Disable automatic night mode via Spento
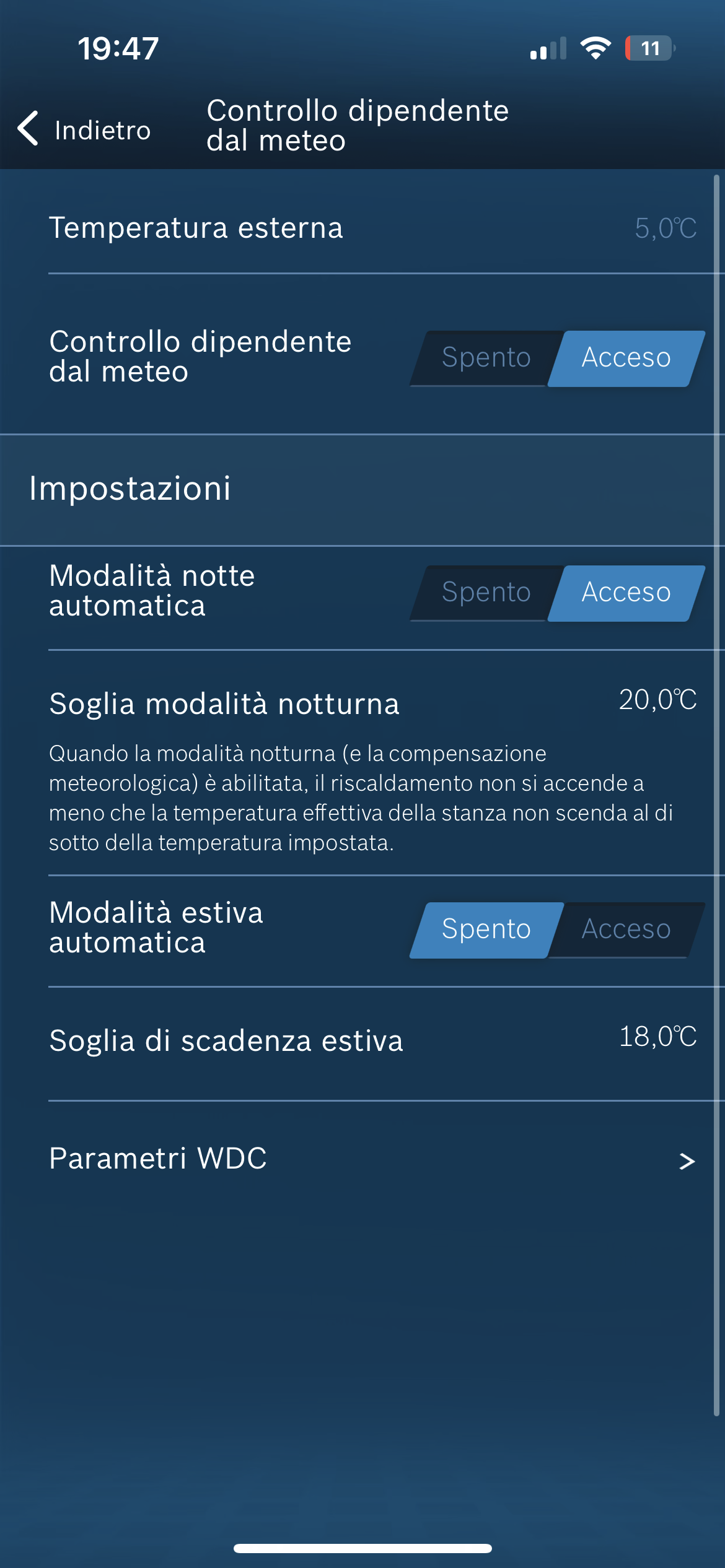The image size is (725, 1568). coord(486,593)
